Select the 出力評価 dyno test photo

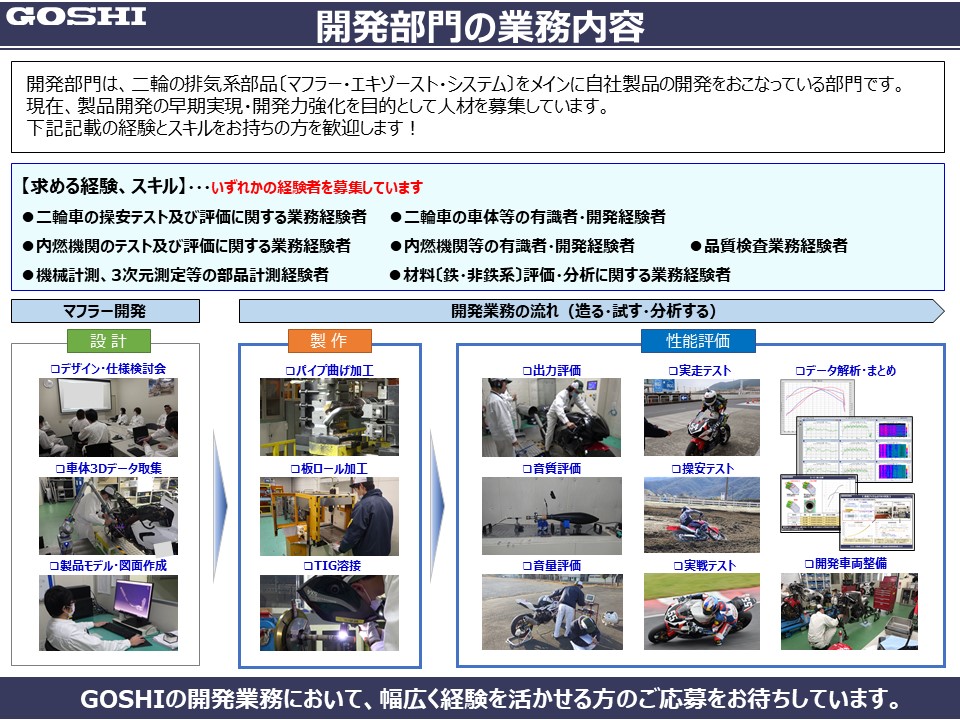point(551,417)
